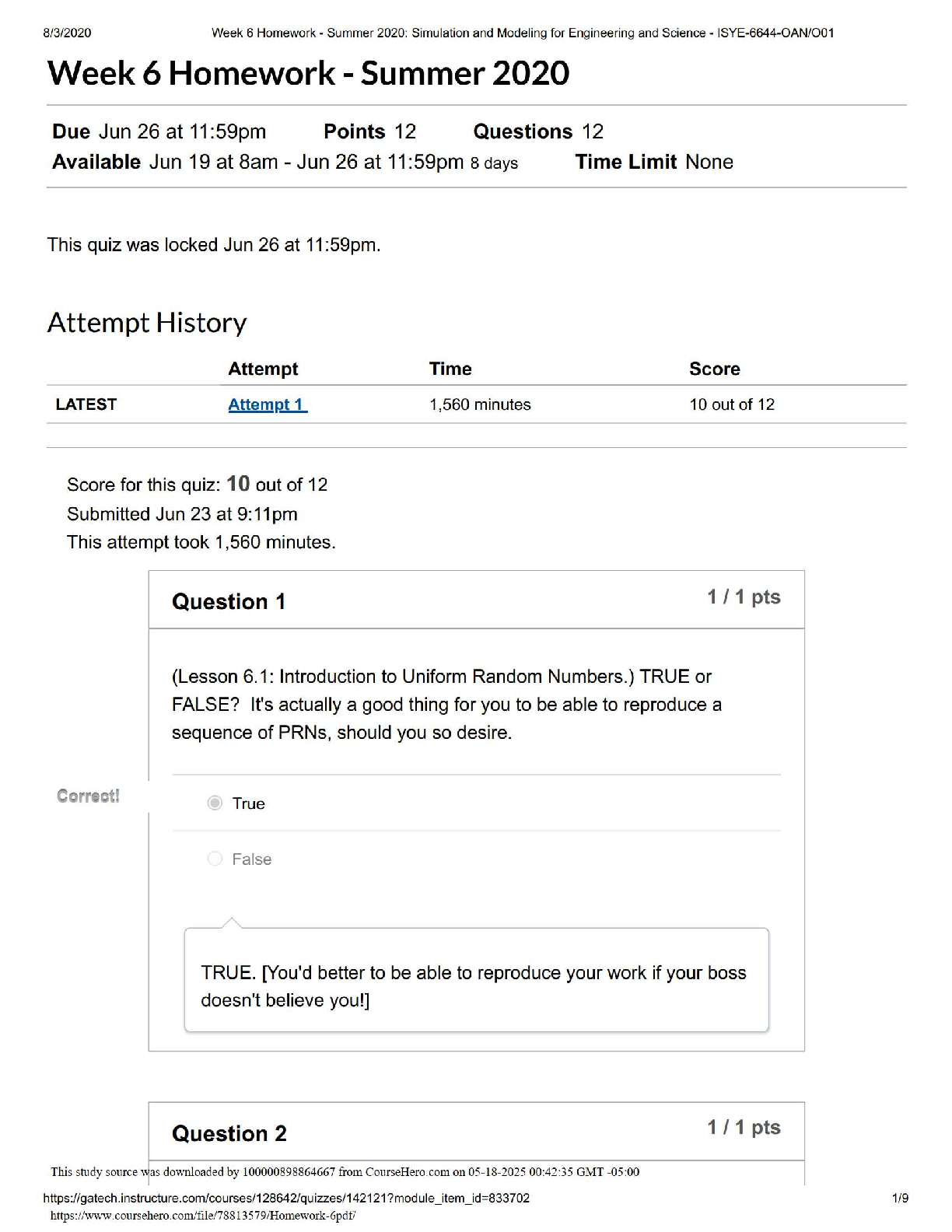Click the Question 1 heading

coord(229,601)
